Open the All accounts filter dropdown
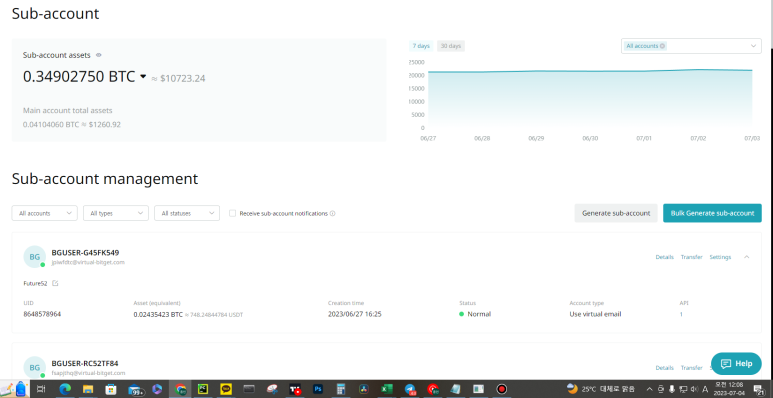 [44, 213]
